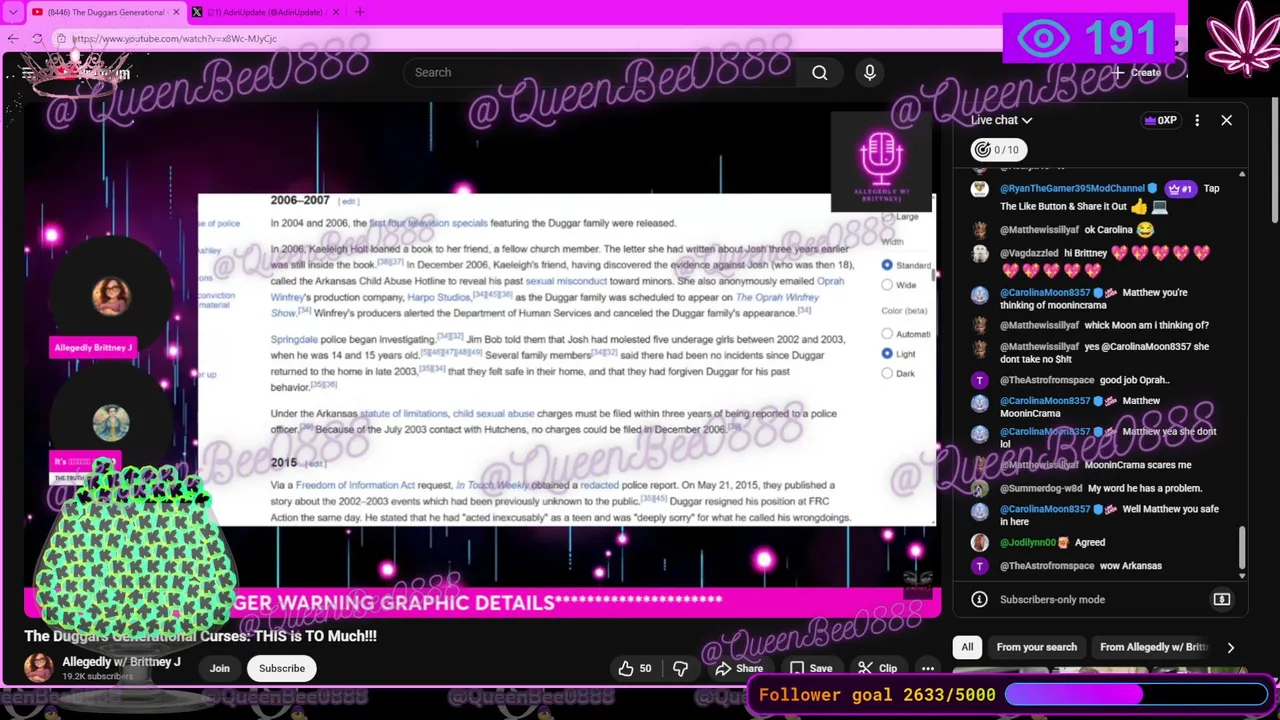Open live chat more options menu
Viewport: 1280px width, 720px height.
(x=1197, y=120)
